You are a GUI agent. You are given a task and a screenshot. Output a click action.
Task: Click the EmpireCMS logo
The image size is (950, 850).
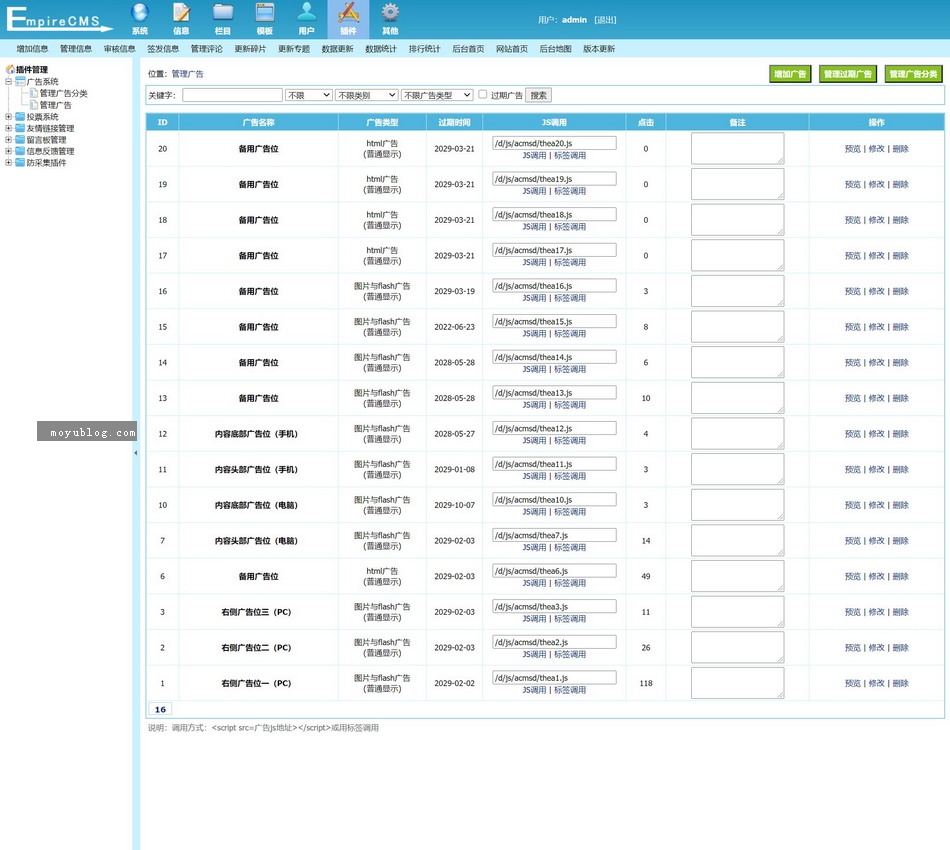click(59, 19)
